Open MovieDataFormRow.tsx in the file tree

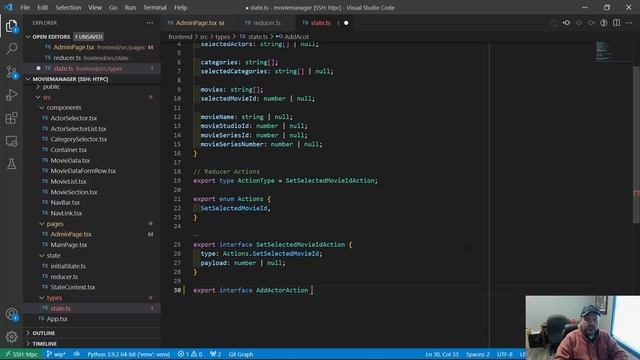83,171
